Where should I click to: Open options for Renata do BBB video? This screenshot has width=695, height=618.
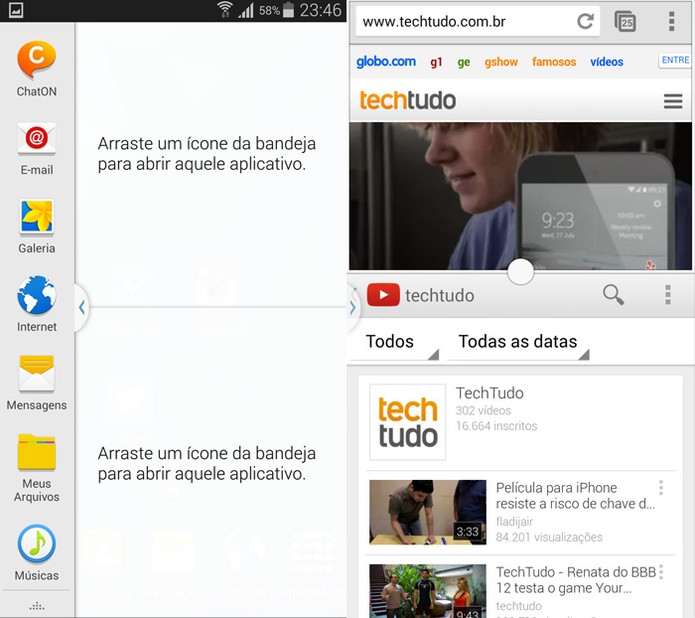point(661,572)
